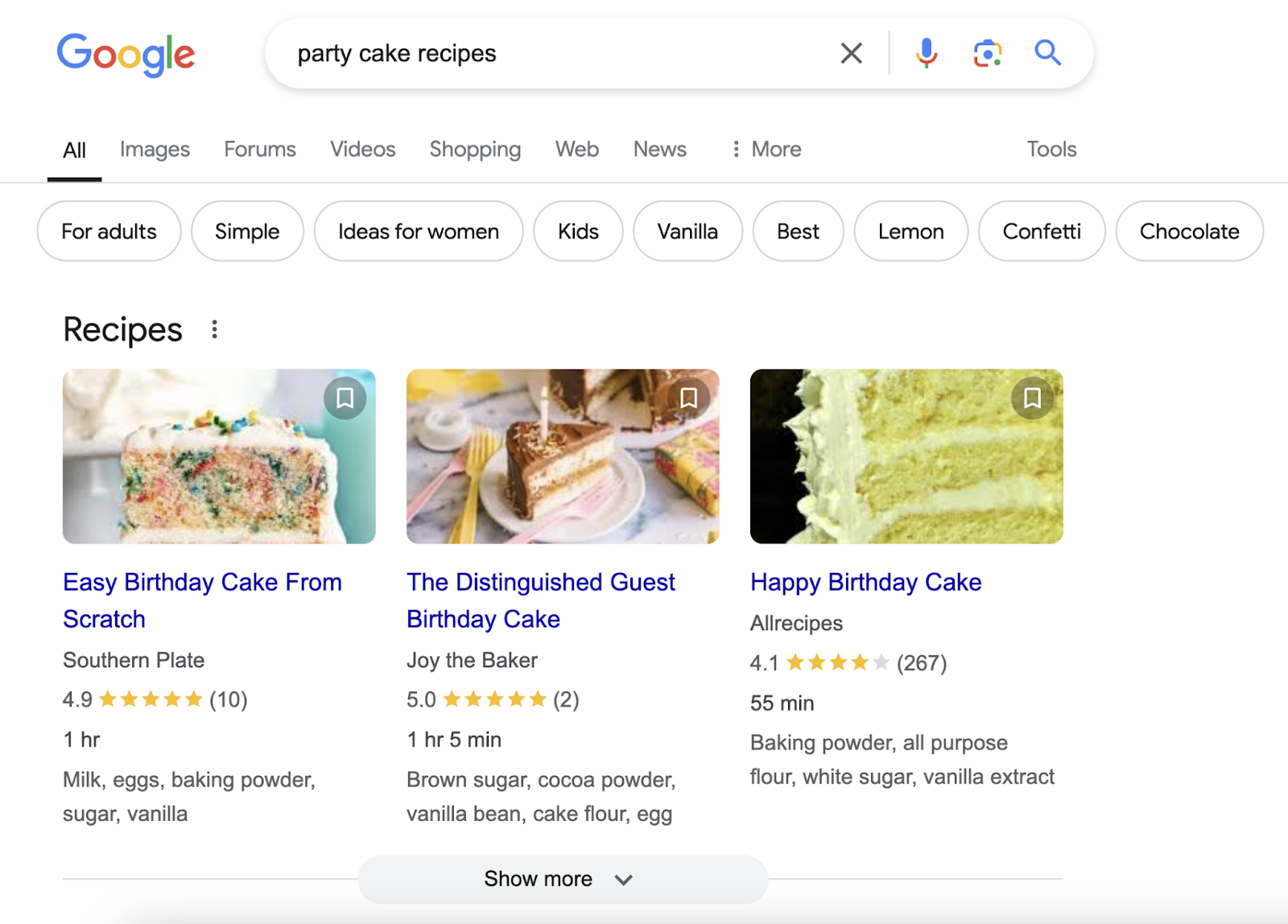Visit the Happy Birthday Cake Allrecipes page

(x=865, y=582)
